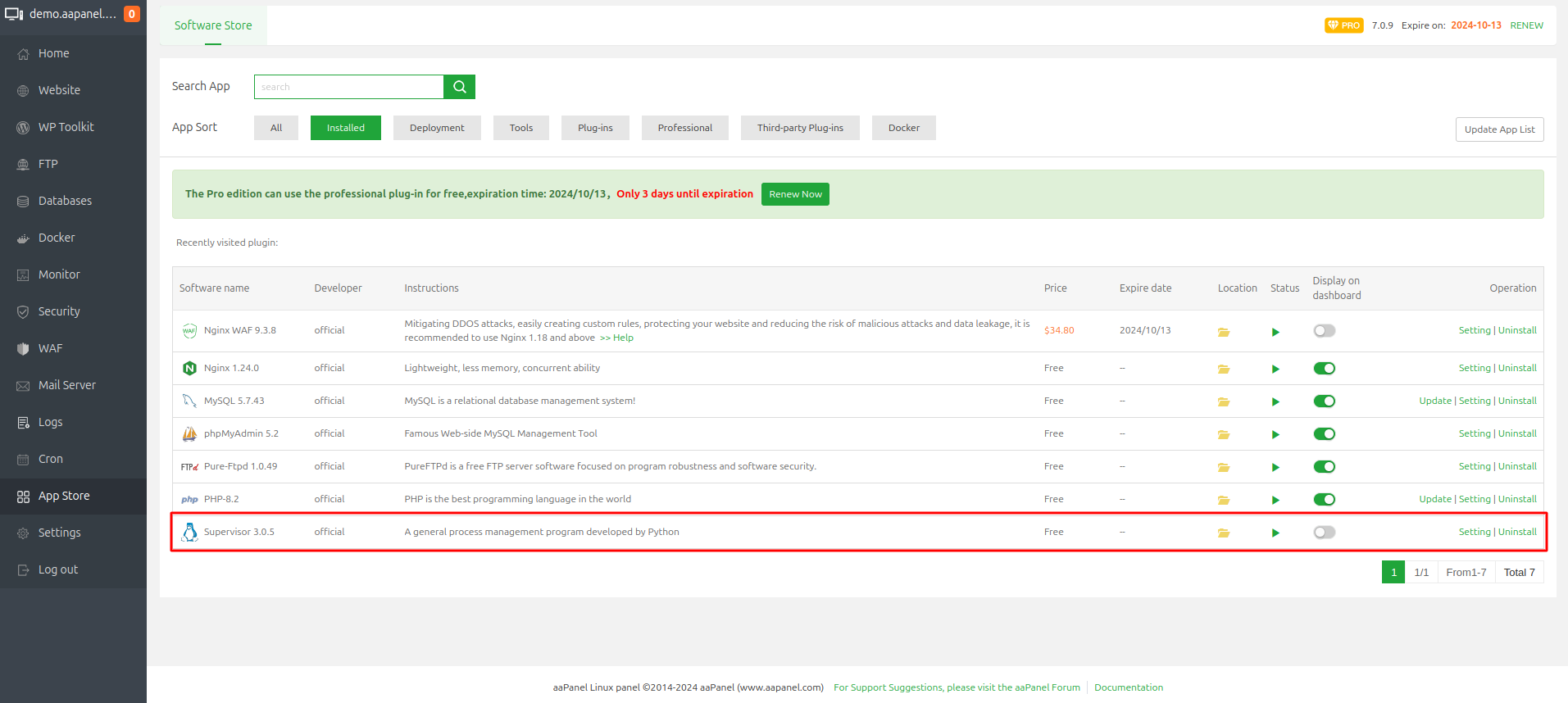
Task: Focus the Search App input field
Action: pyautogui.click(x=348, y=87)
